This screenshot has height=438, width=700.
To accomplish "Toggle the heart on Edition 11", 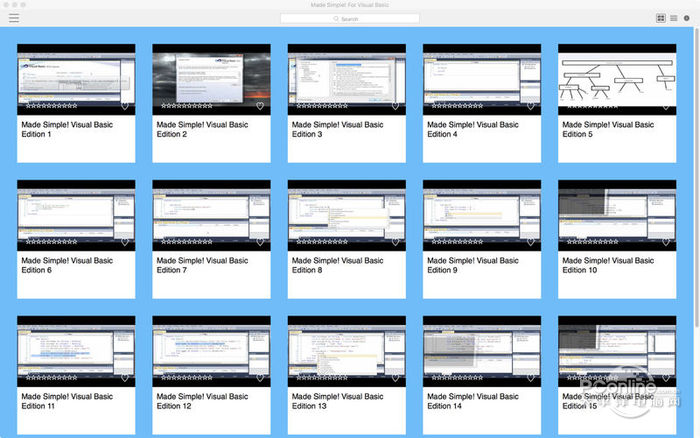I will [x=125, y=378].
